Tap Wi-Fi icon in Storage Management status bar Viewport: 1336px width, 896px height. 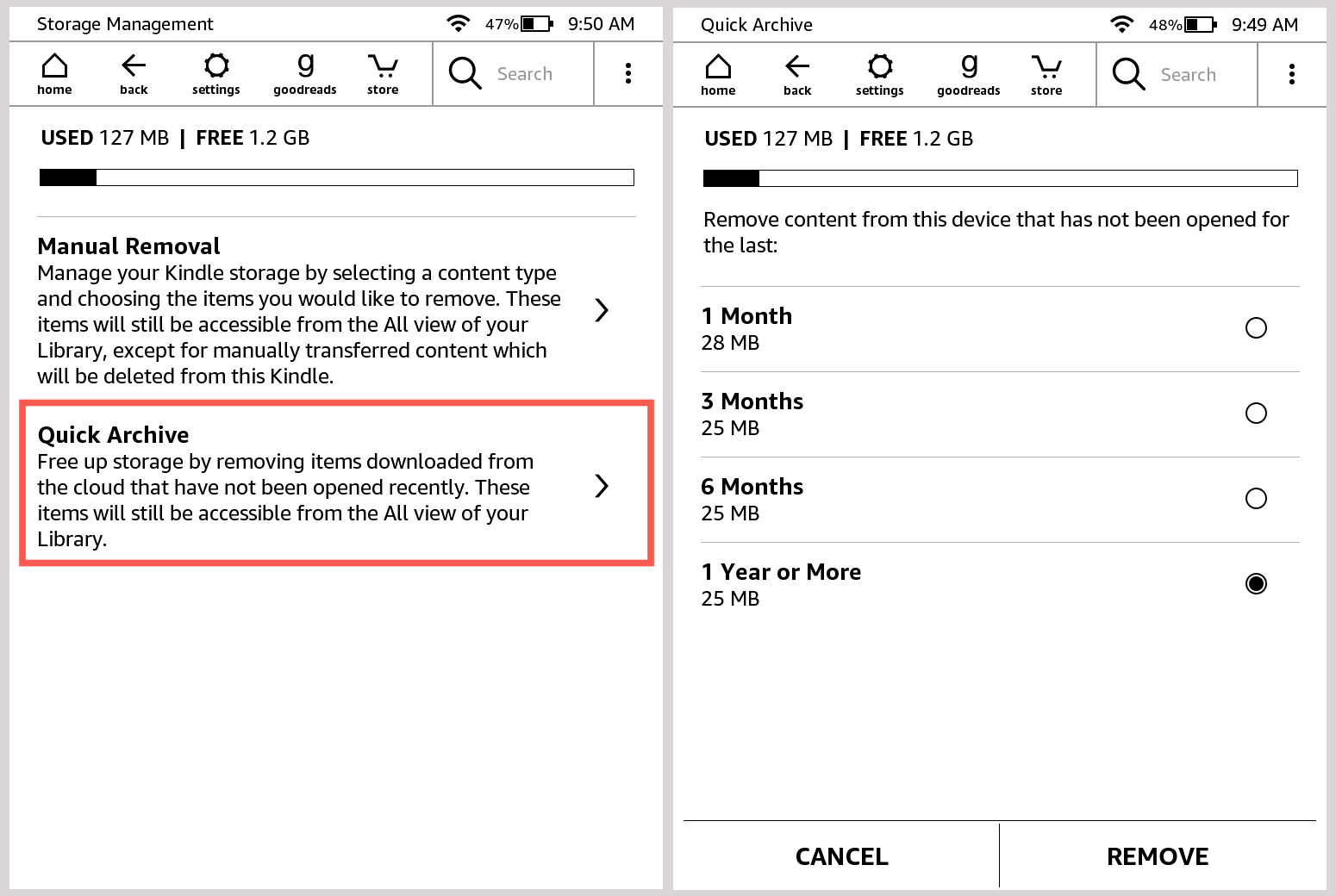[459, 23]
